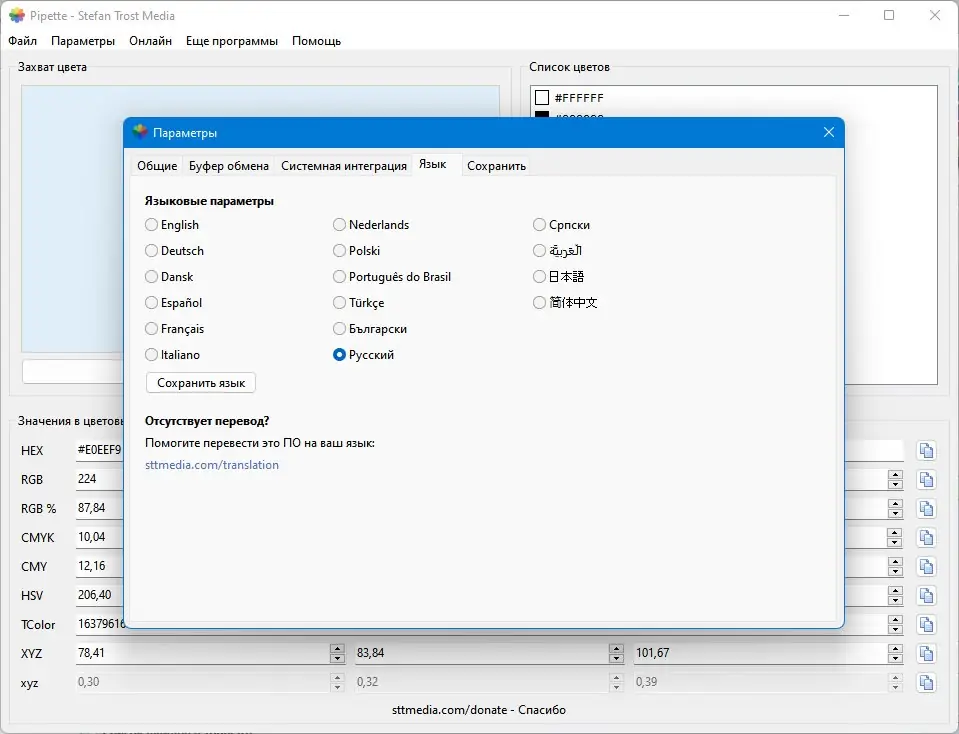Copy the HSV row value
Image resolution: width=959 pixels, height=734 pixels.
coord(927,596)
